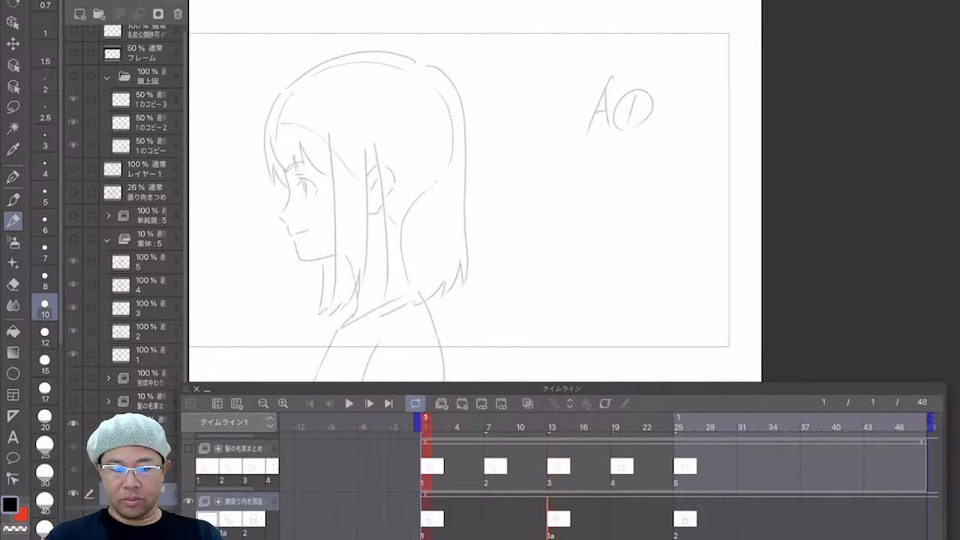Zoom out the timeline
Viewport: 960px width, 540px height.
263,403
